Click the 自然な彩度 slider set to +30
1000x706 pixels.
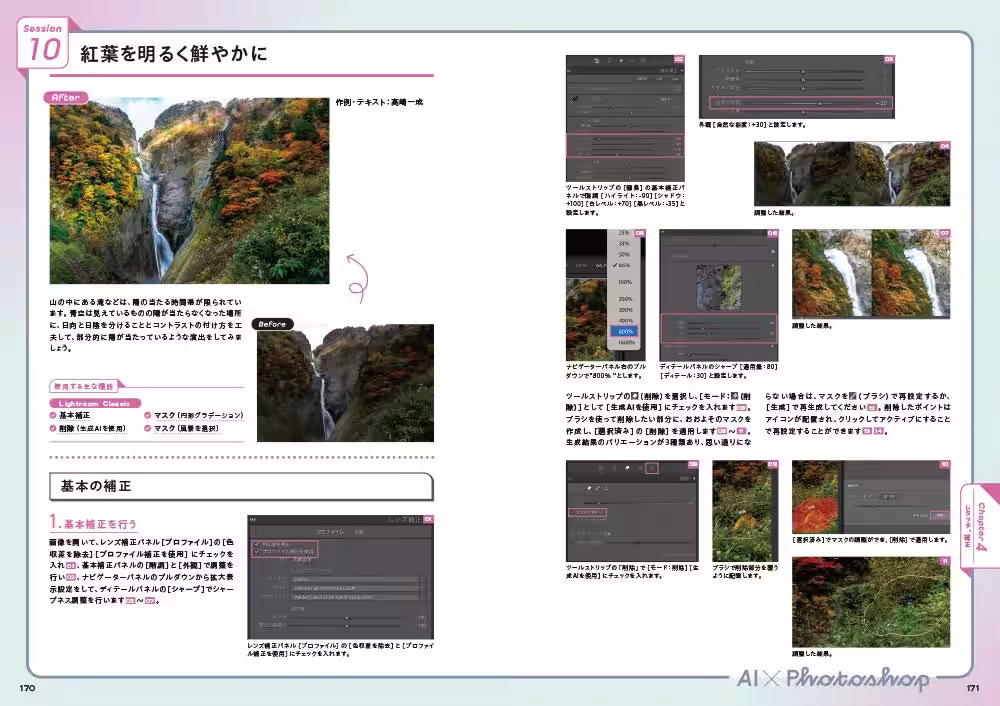[x=820, y=102]
